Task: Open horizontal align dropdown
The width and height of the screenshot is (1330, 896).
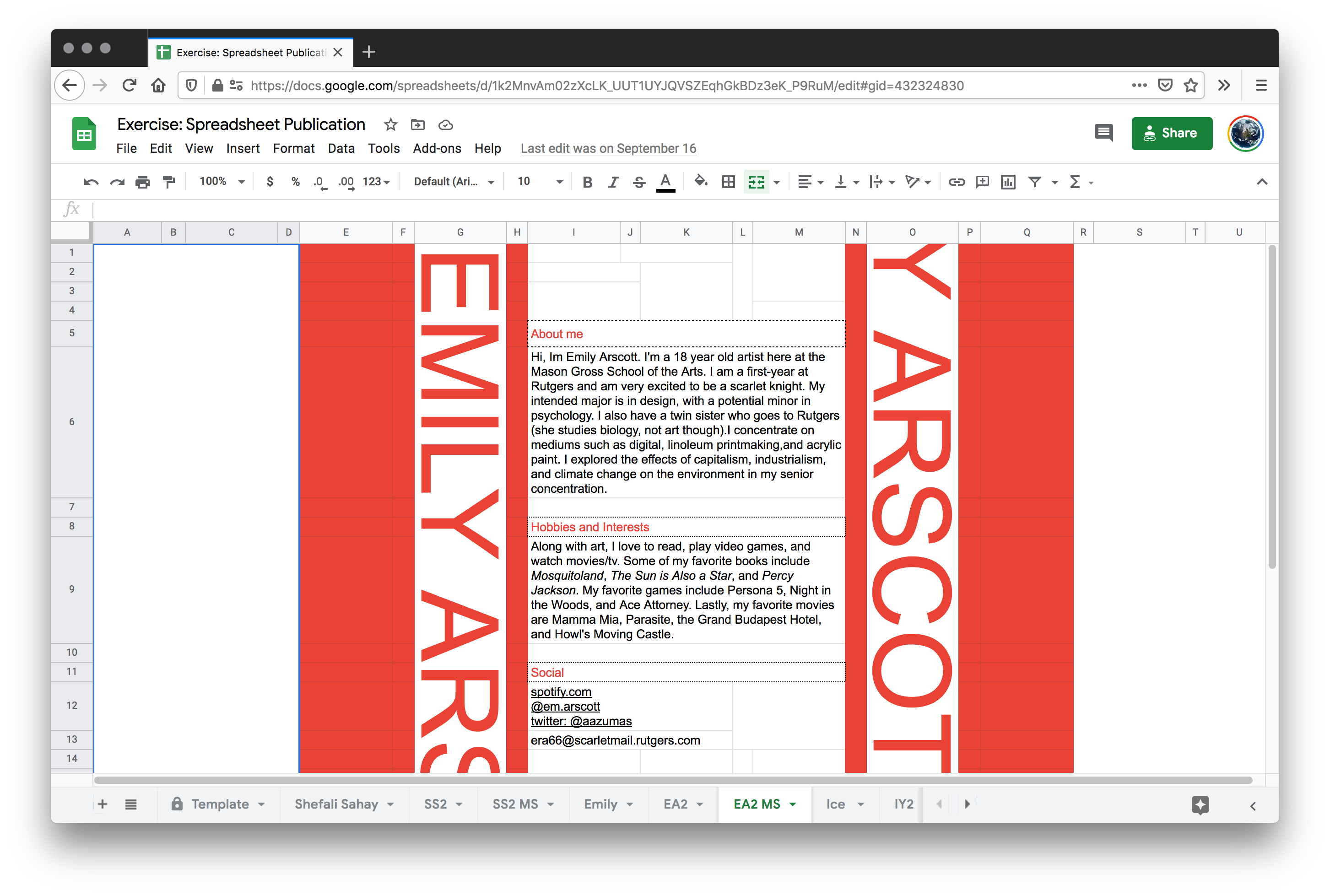Action: pos(811,182)
